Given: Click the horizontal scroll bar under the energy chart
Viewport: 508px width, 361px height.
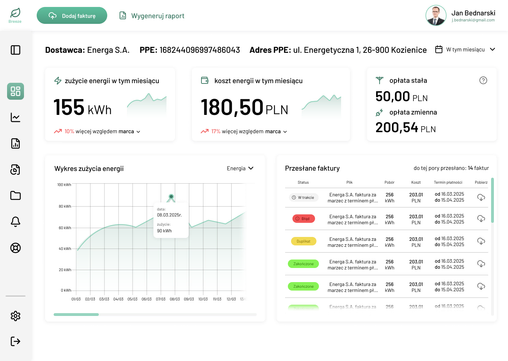Looking at the screenshot, I should click(x=155, y=314).
